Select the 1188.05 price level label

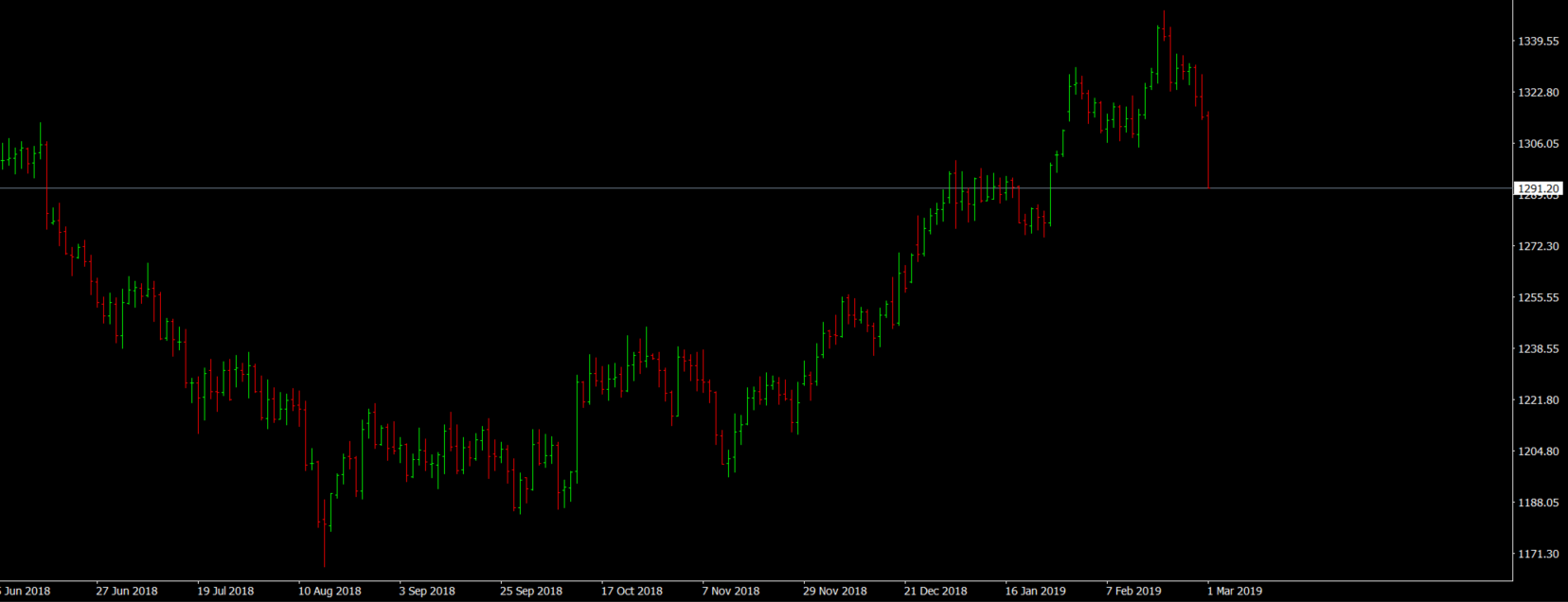tap(1538, 503)
